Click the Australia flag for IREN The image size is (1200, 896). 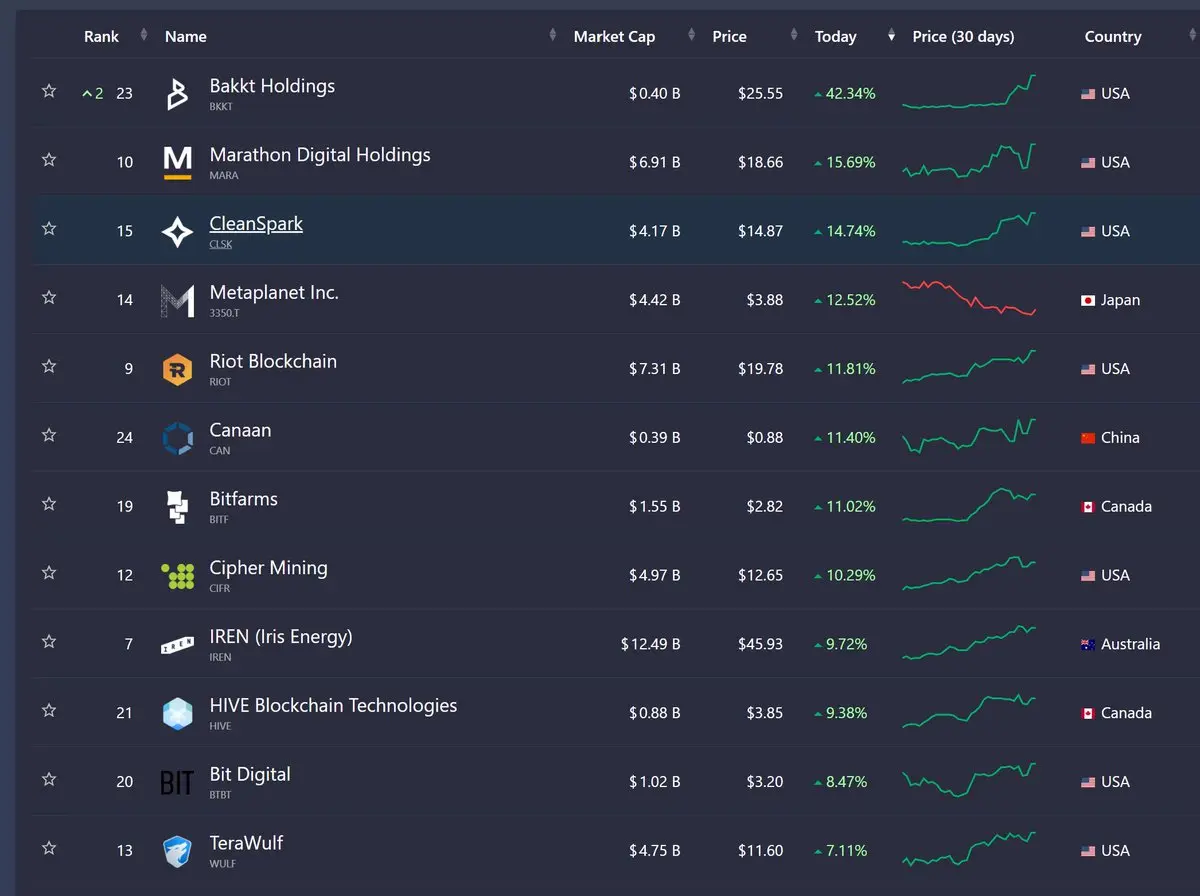[1088, 645]
